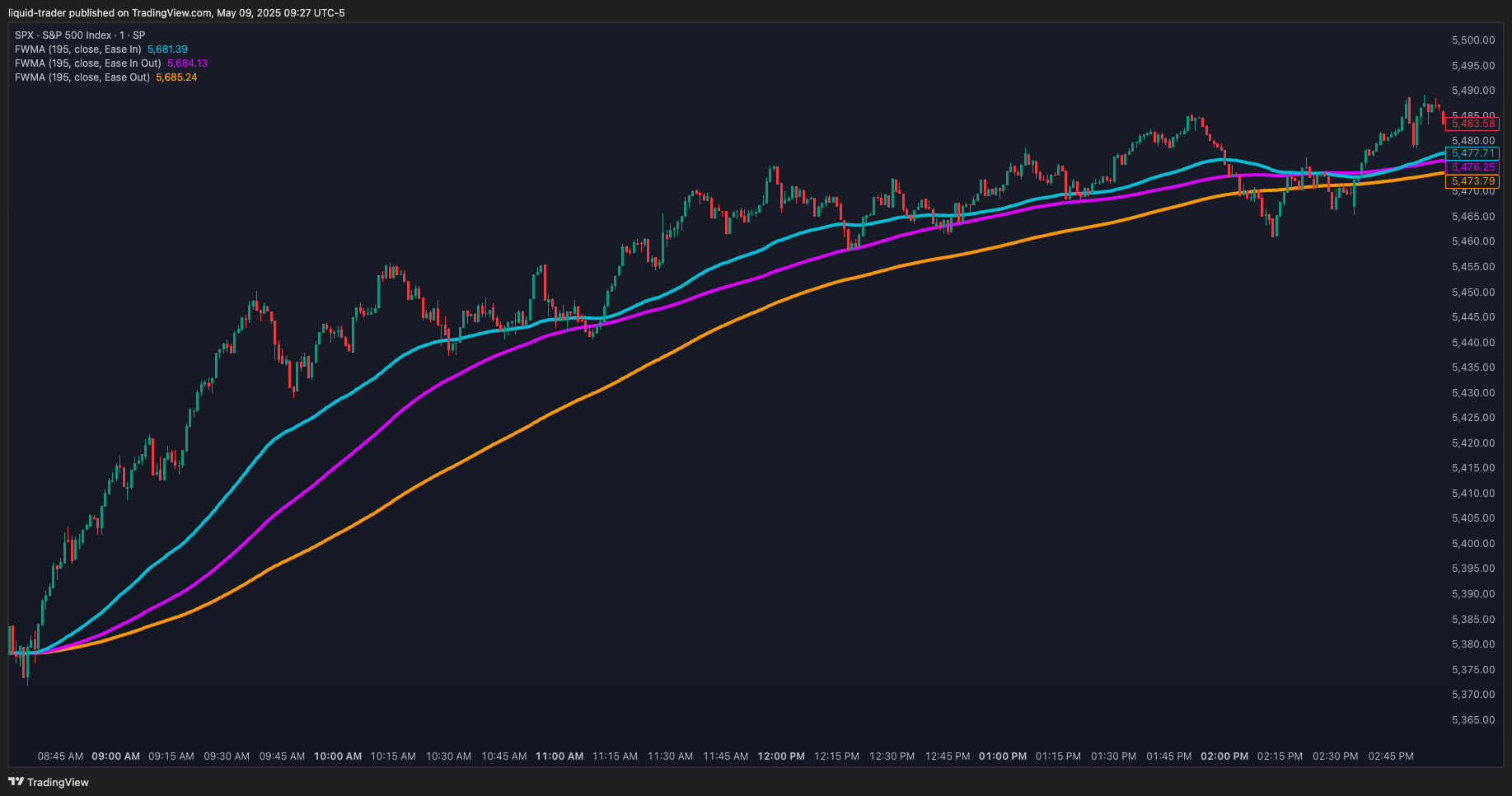Click the 12:30 PM time axis label
Viewport: 1512px width, 796px height.
click(892, 756)
